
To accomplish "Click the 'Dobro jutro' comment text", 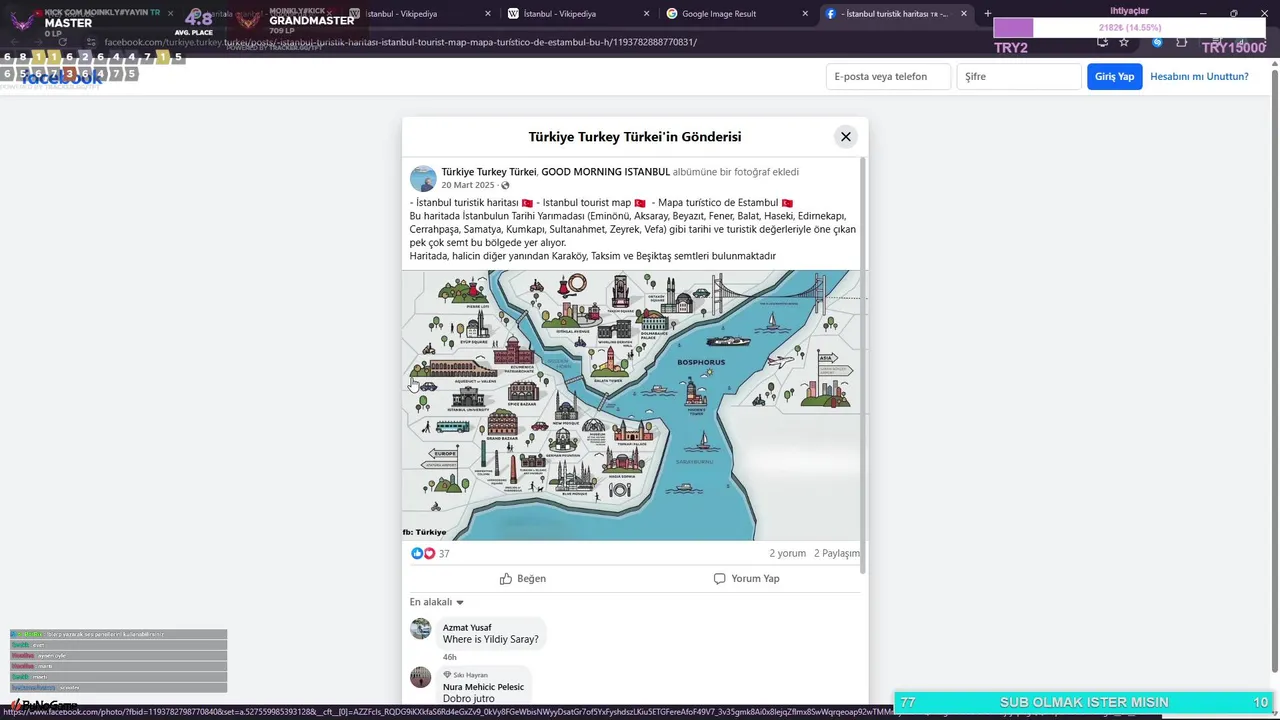I will pos(468,698).
